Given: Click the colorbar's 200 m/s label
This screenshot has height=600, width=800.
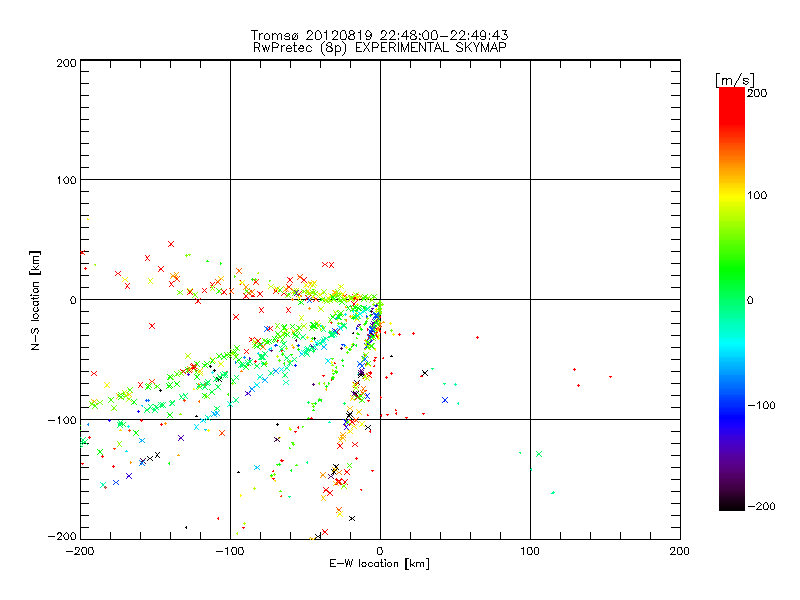Looking at the screenshot, I should pyautogui.click(x=757, y=93).
